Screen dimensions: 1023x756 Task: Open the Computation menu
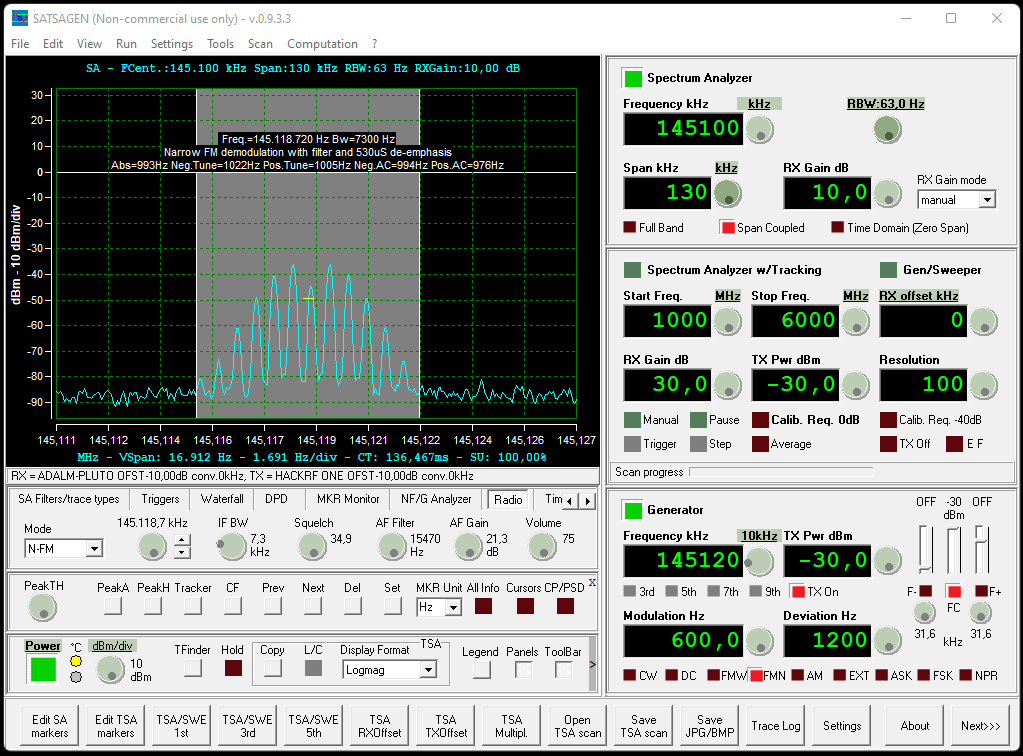point(322,44)
